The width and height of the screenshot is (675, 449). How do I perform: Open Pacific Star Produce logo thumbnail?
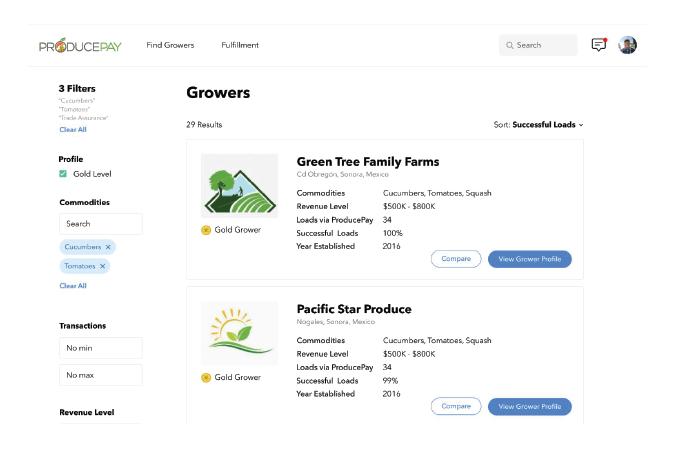point(239,333)
